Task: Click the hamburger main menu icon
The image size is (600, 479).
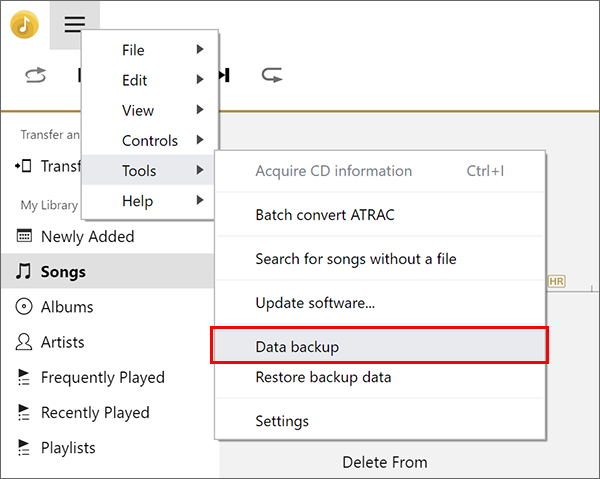Action: pos(74,25)
